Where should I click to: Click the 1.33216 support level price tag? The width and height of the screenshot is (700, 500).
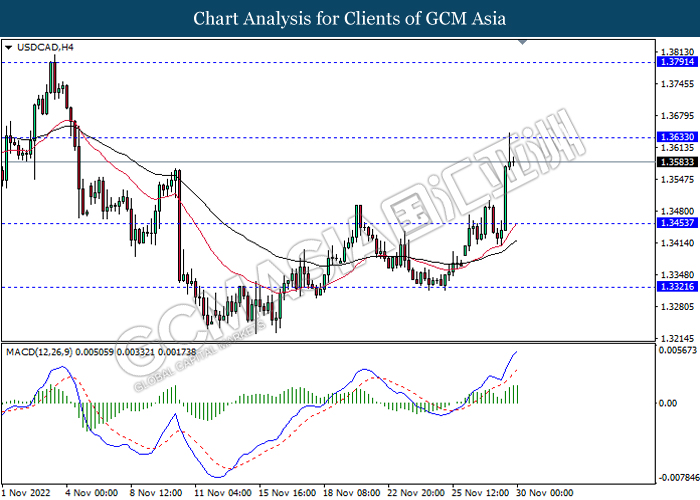coord(677,287)
